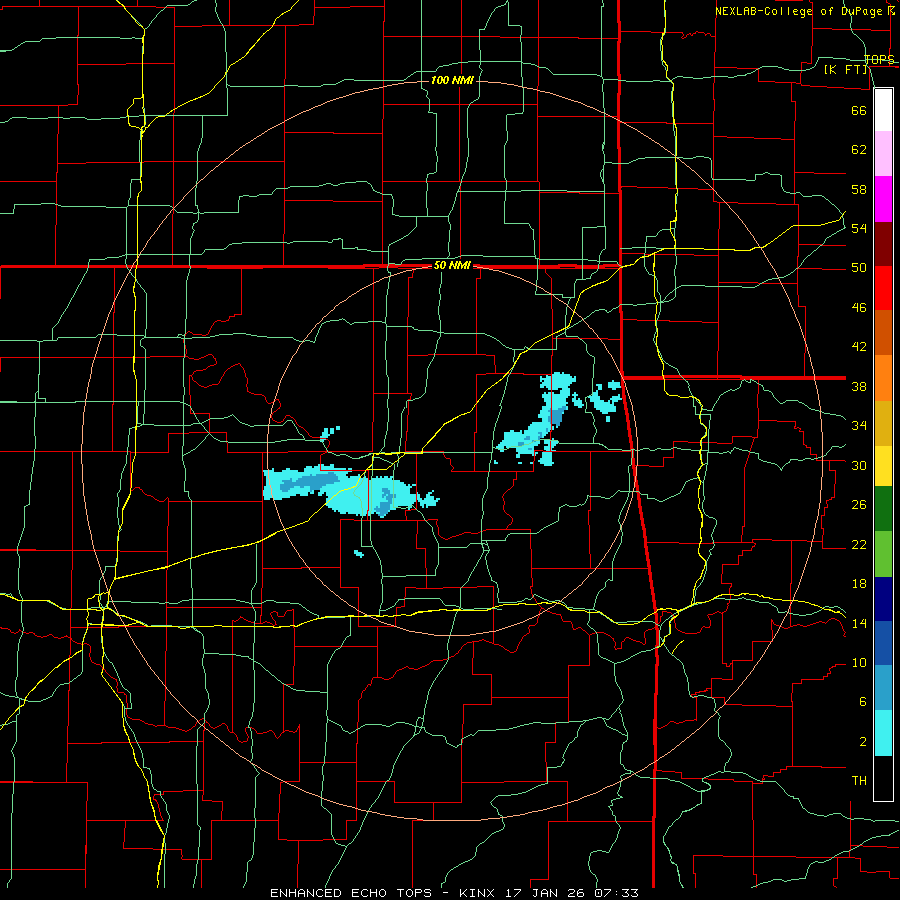Select the "58" legend value
Screen dimensions: 900x900
tap(859, 189)
